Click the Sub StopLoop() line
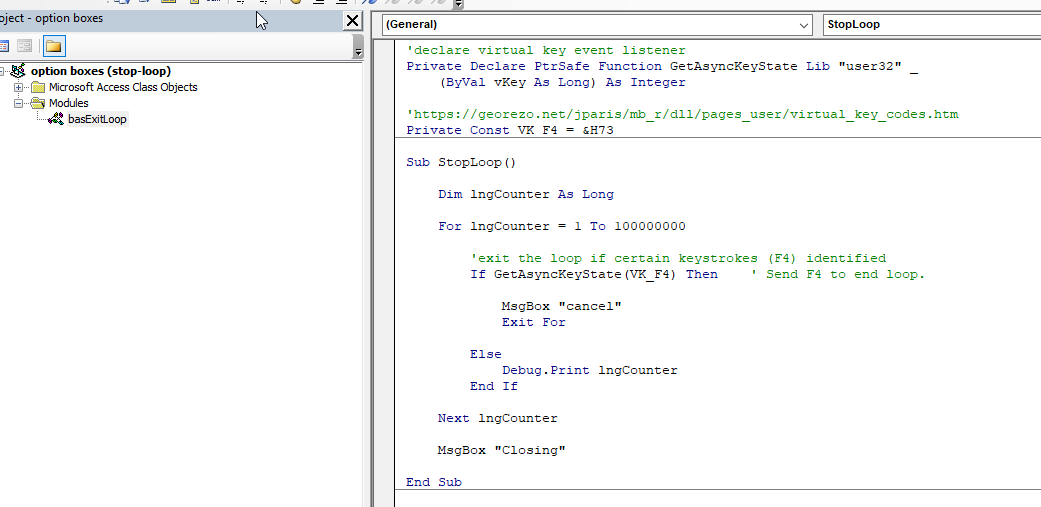 [x=461, y=163]
